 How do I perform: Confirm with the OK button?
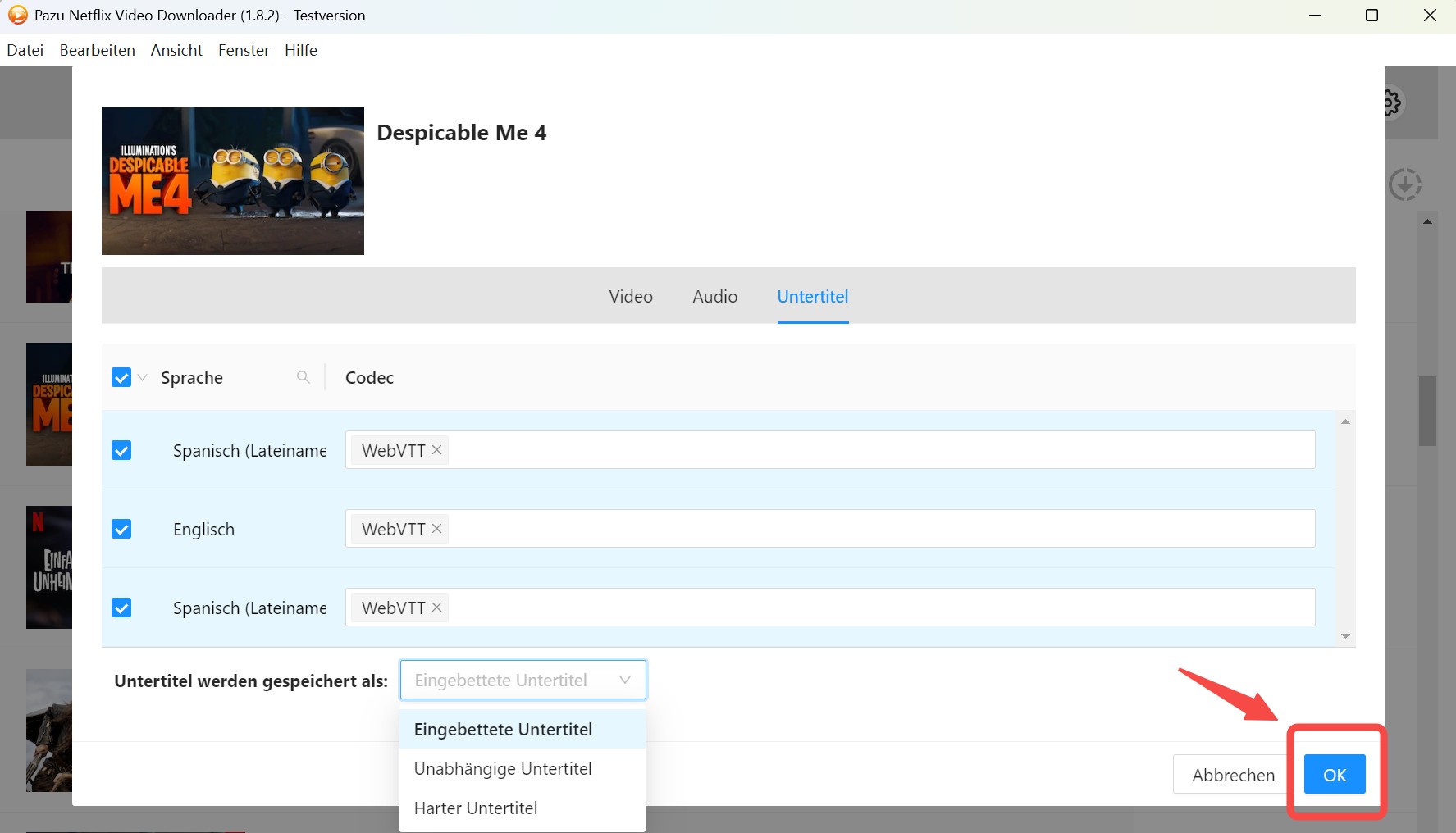(x=1335, y=775)
